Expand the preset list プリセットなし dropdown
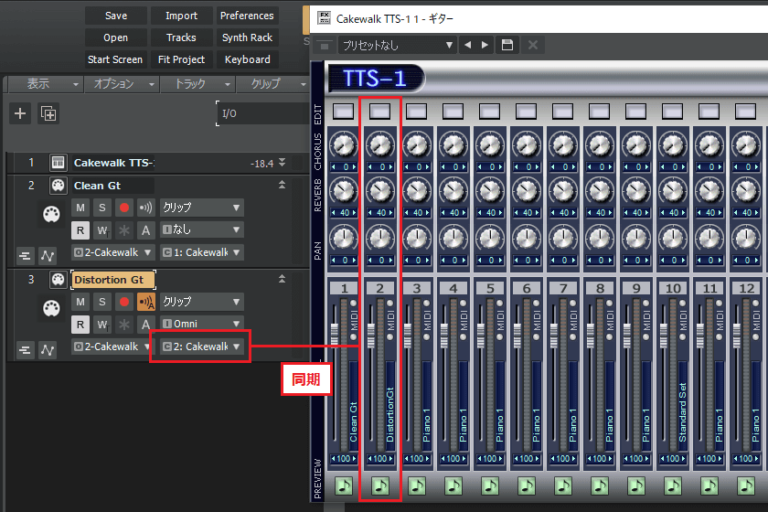This screenshot has height=512, width=768. coord(397,45)
